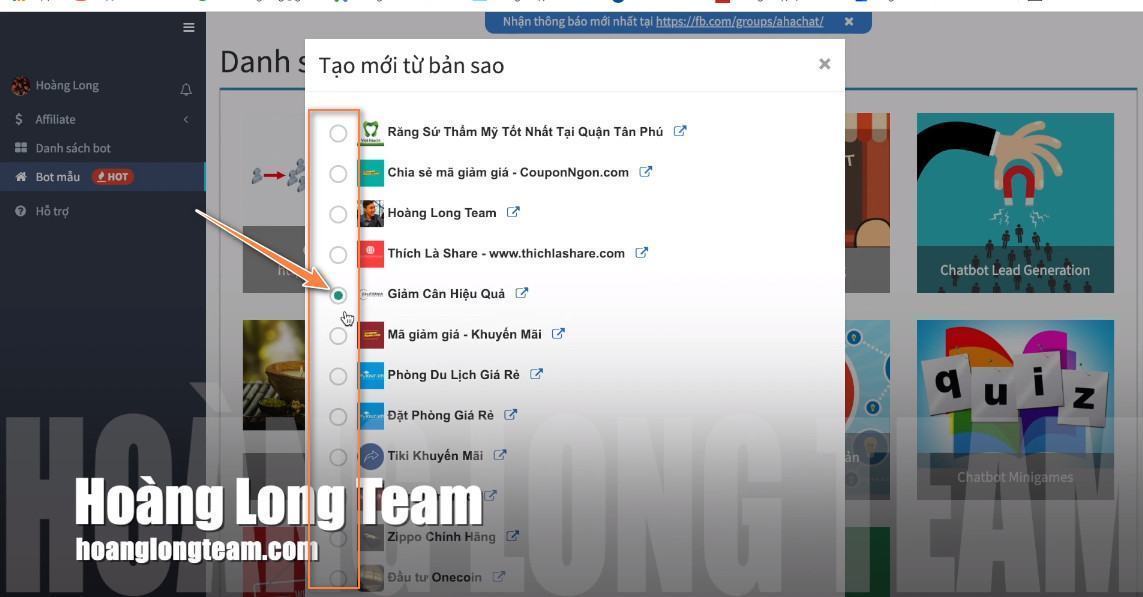Select radio for Thích Là Share
The width and height of the screenshot is (1143, 597).
(338, 254)
